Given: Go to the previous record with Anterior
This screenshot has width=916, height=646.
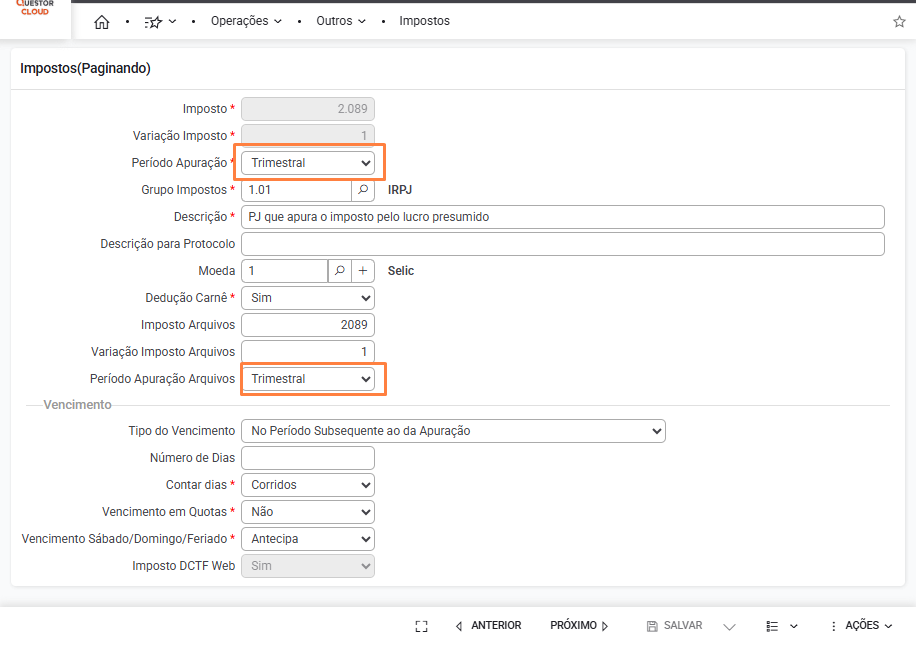Looking at the screenshot, I should [488, 626].
